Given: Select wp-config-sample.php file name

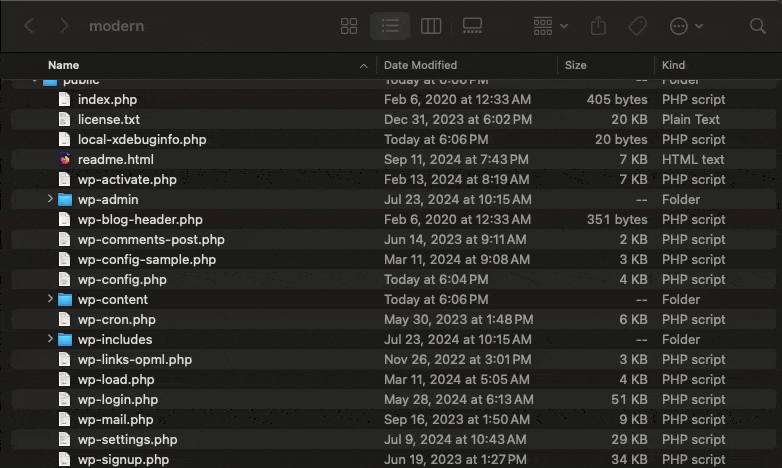Looking at the screenshot, I should tap(147, 259).
